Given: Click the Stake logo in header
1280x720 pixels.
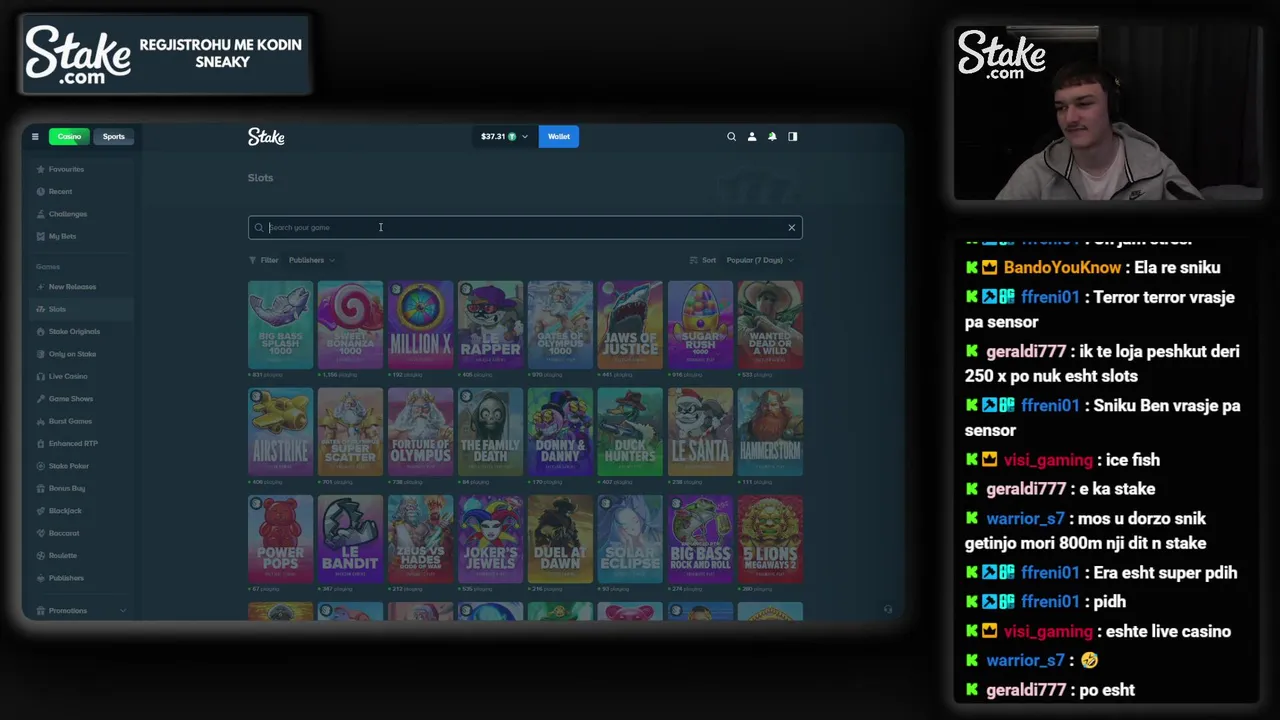Looking at the screenshot, I should pos(266,137).
